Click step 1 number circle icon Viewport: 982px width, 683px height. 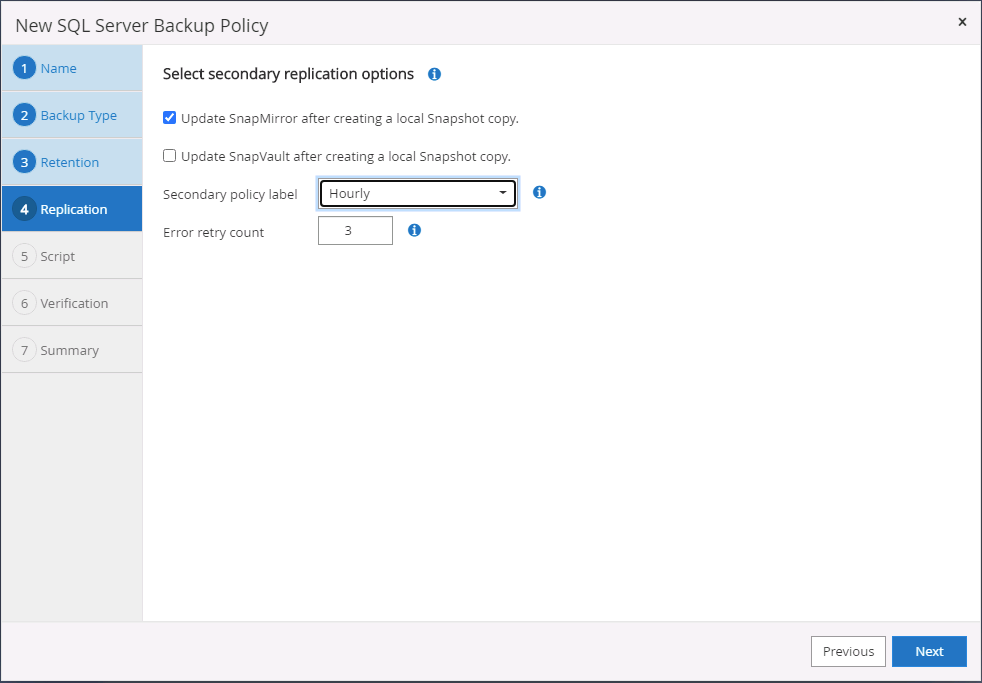click(x=25, y=68)
